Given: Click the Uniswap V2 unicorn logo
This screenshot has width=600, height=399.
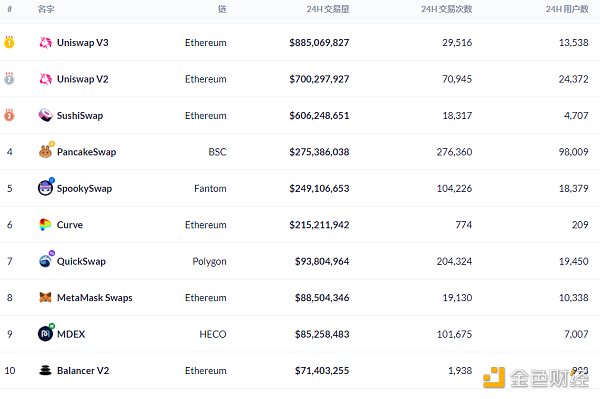Looking at the screenshot, I should coord(46,79).
